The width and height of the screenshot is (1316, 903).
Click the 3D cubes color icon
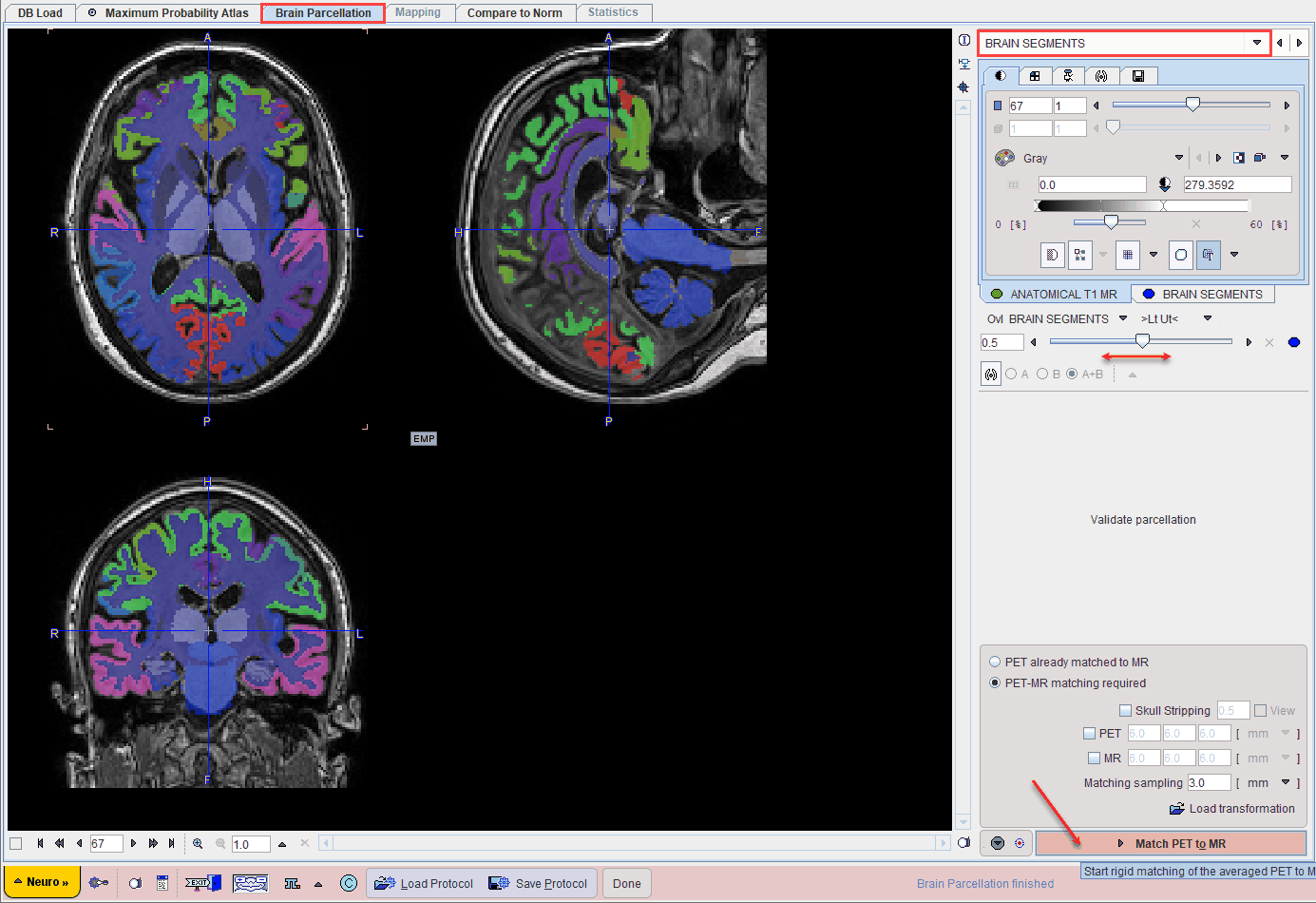tap(1260, 158)
